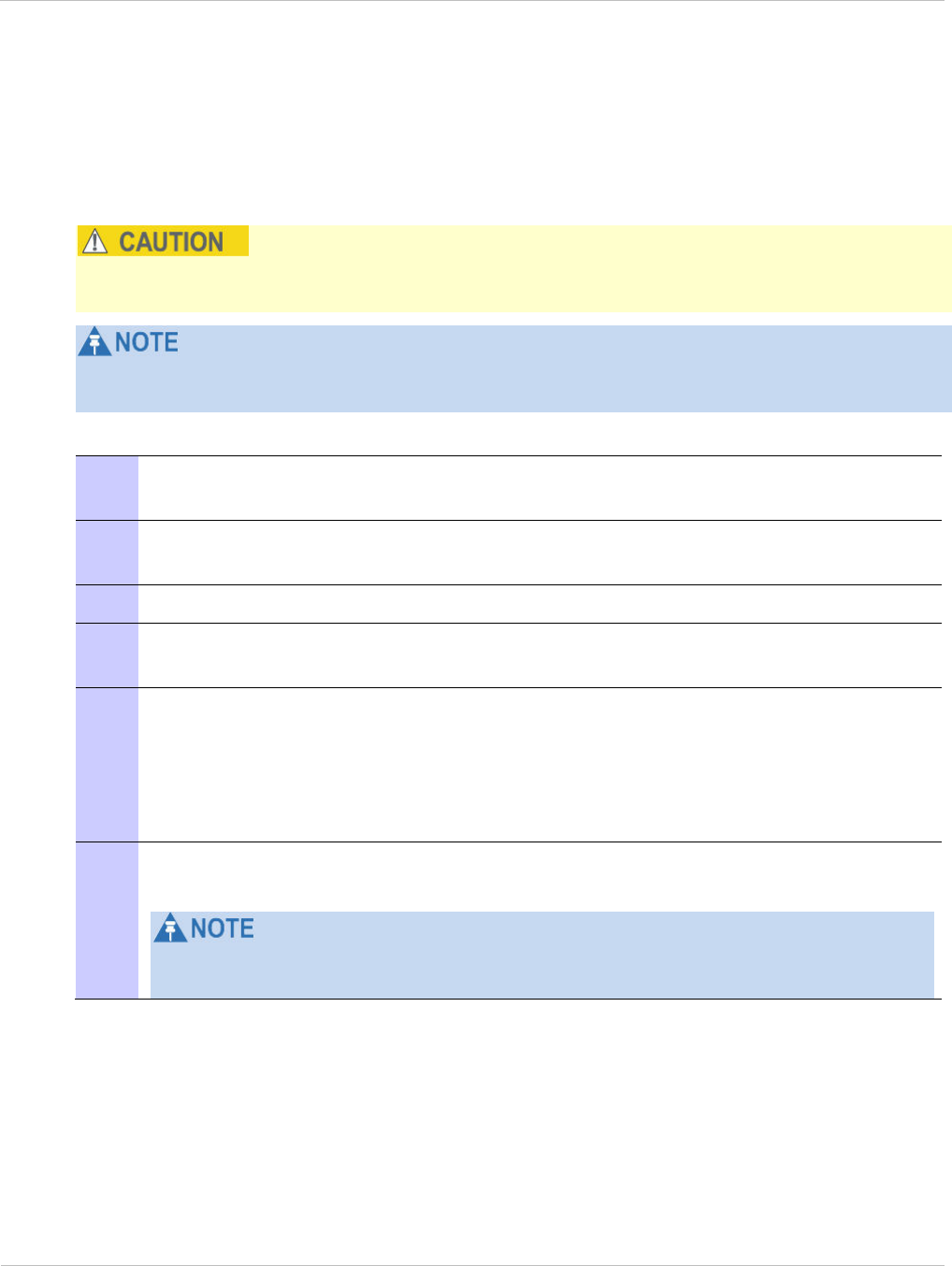
Task: Click the white content cell of the fourth table row
Action: (540, 655)
